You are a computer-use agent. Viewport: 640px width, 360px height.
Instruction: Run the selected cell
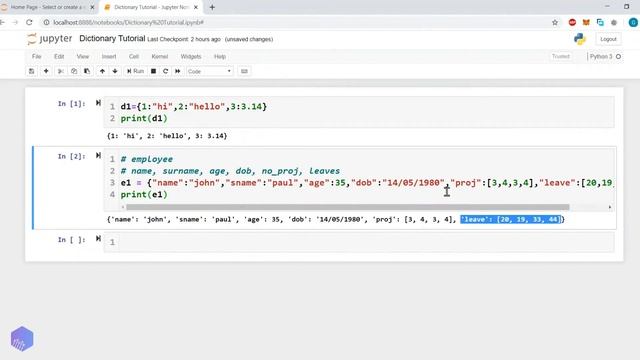tap(136, 71)
